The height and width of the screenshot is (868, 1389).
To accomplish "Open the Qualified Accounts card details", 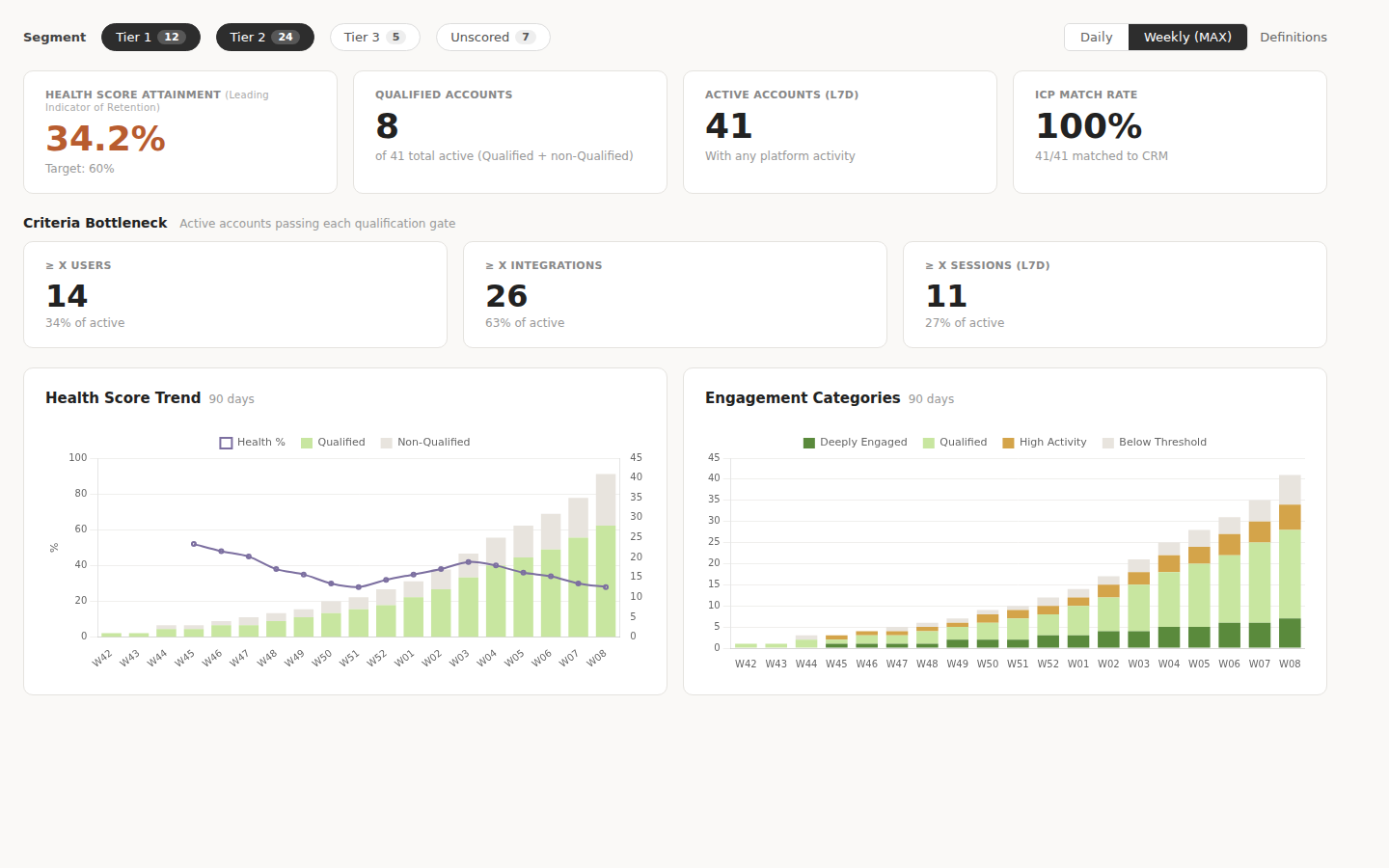I will [x=509, y=132].
